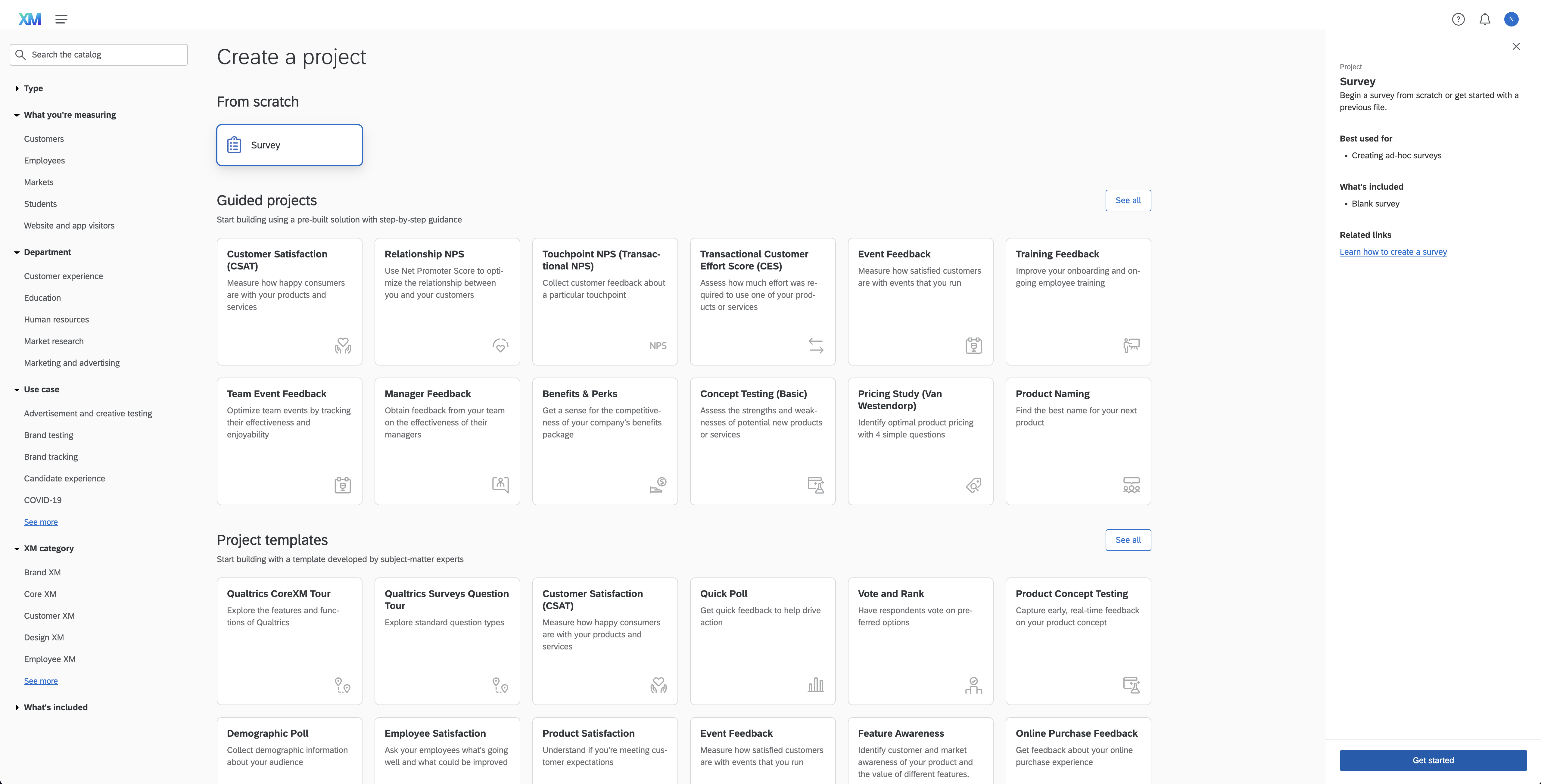Open the Learn how to create a survey link
The height and width of the screenshot is (784, 1541).
1393,252
